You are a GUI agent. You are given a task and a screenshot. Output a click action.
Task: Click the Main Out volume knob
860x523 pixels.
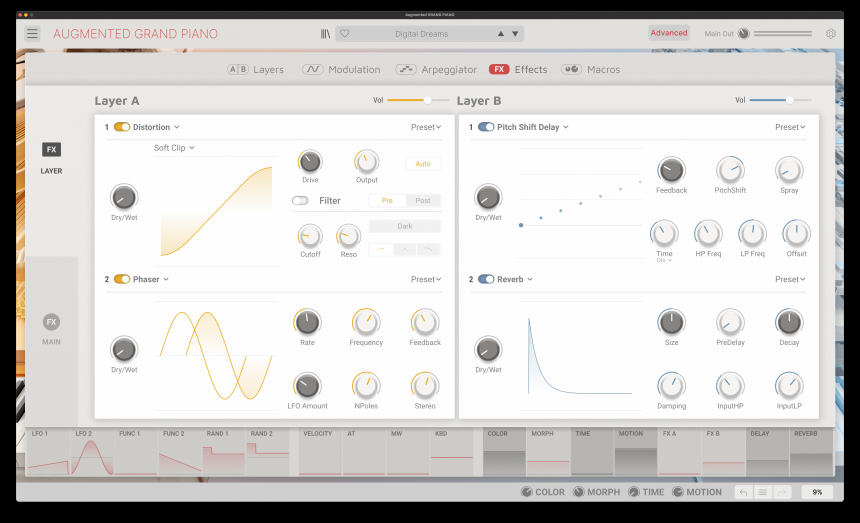[744, 33]
